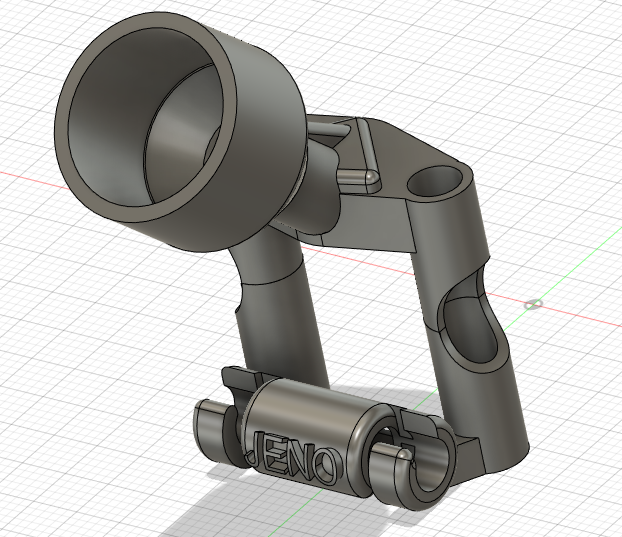This screenshot has width=622, height=537.
Task: Select the embossed letter N in JENO
Action: [300, 459]
